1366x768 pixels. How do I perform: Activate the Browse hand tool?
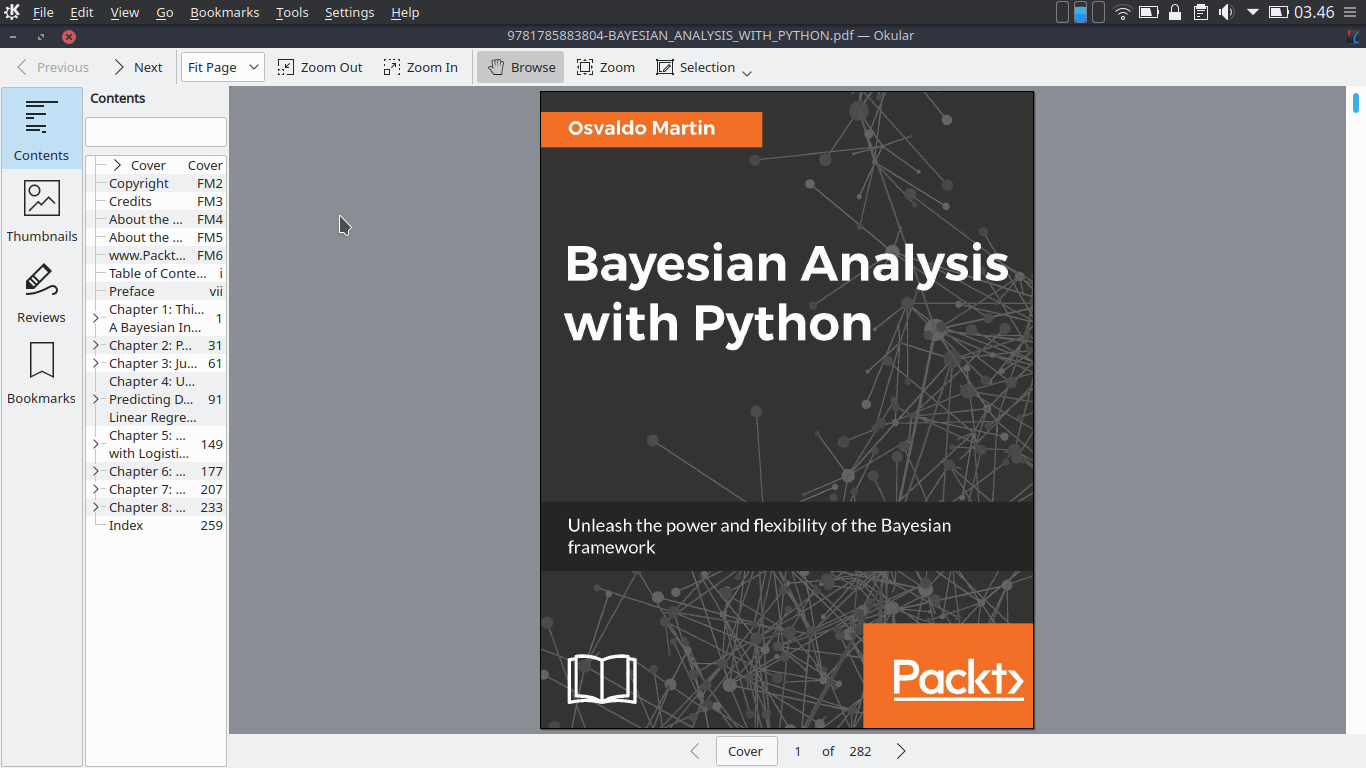(521, 67)
